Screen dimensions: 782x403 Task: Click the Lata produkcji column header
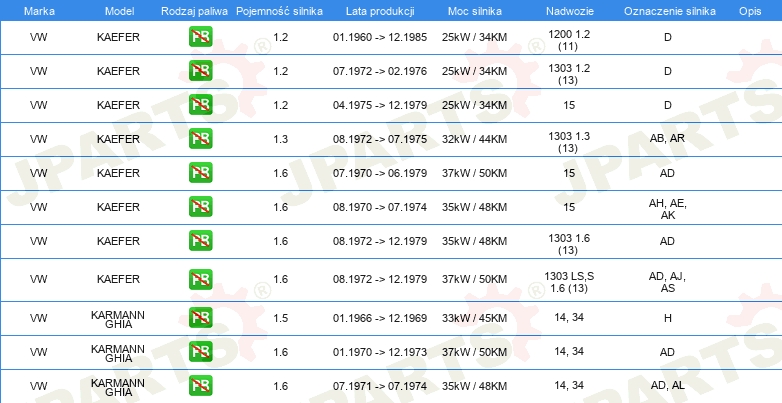380,11
